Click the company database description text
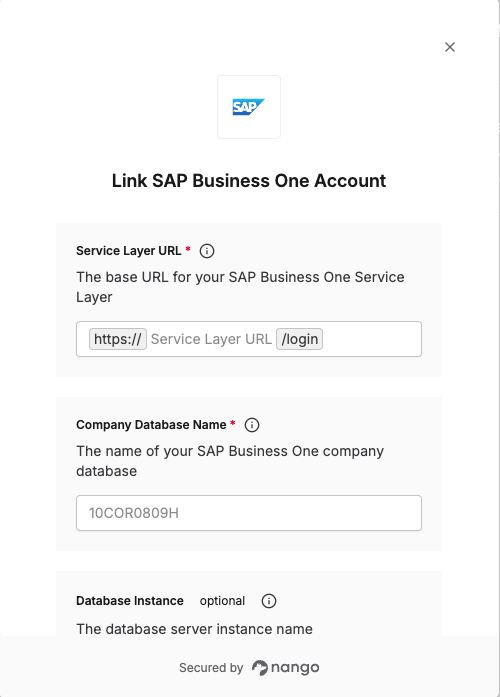The image size is (500, 697). point(230,461)
